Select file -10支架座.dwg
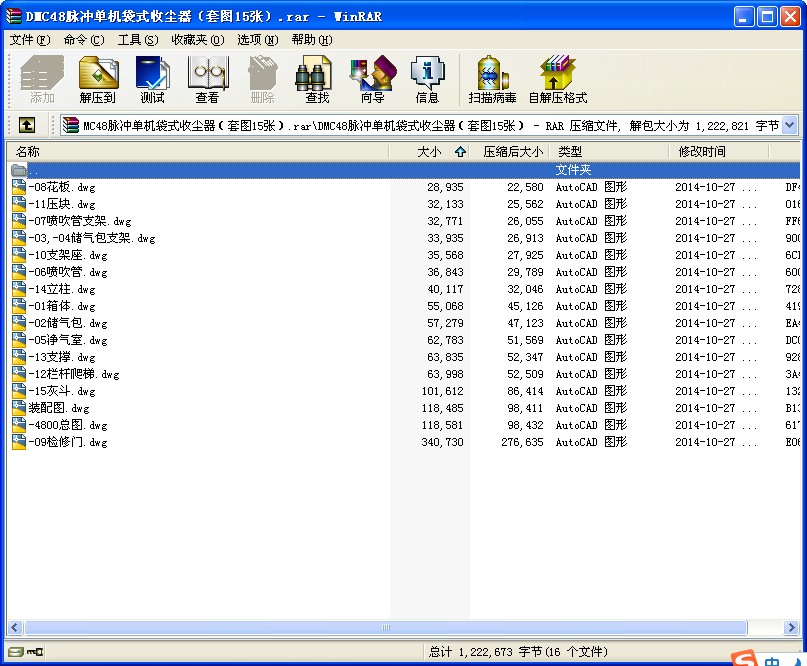 pos(68,255)
